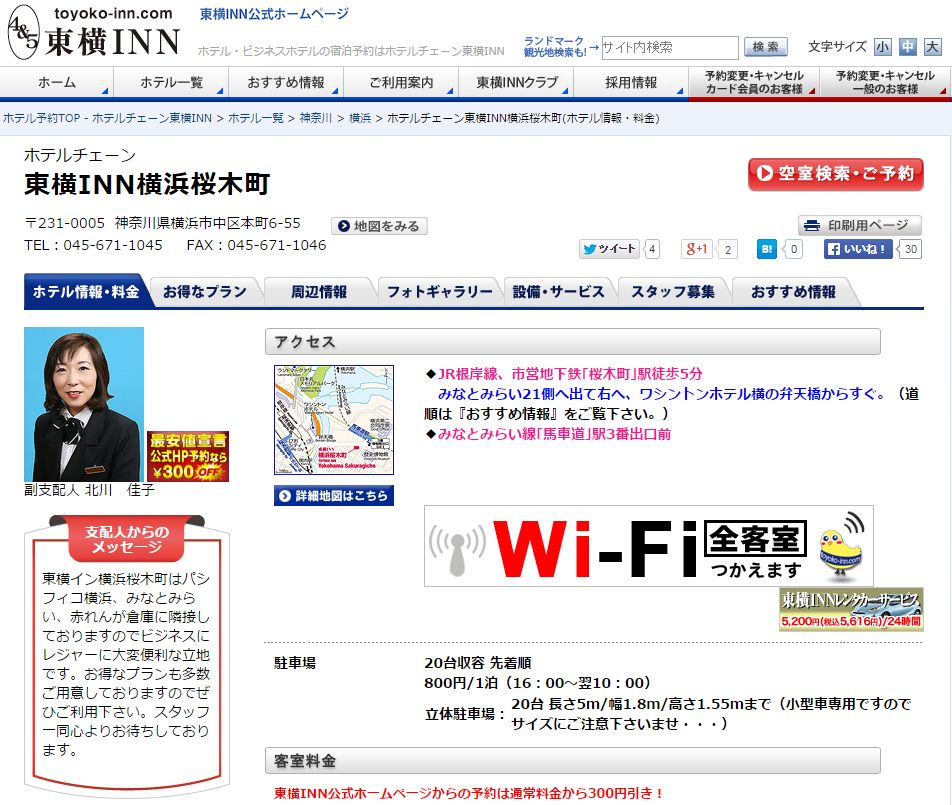Switch to the 設備・サービス tab
Screen dimensions: 952x805
coord(559,292)
